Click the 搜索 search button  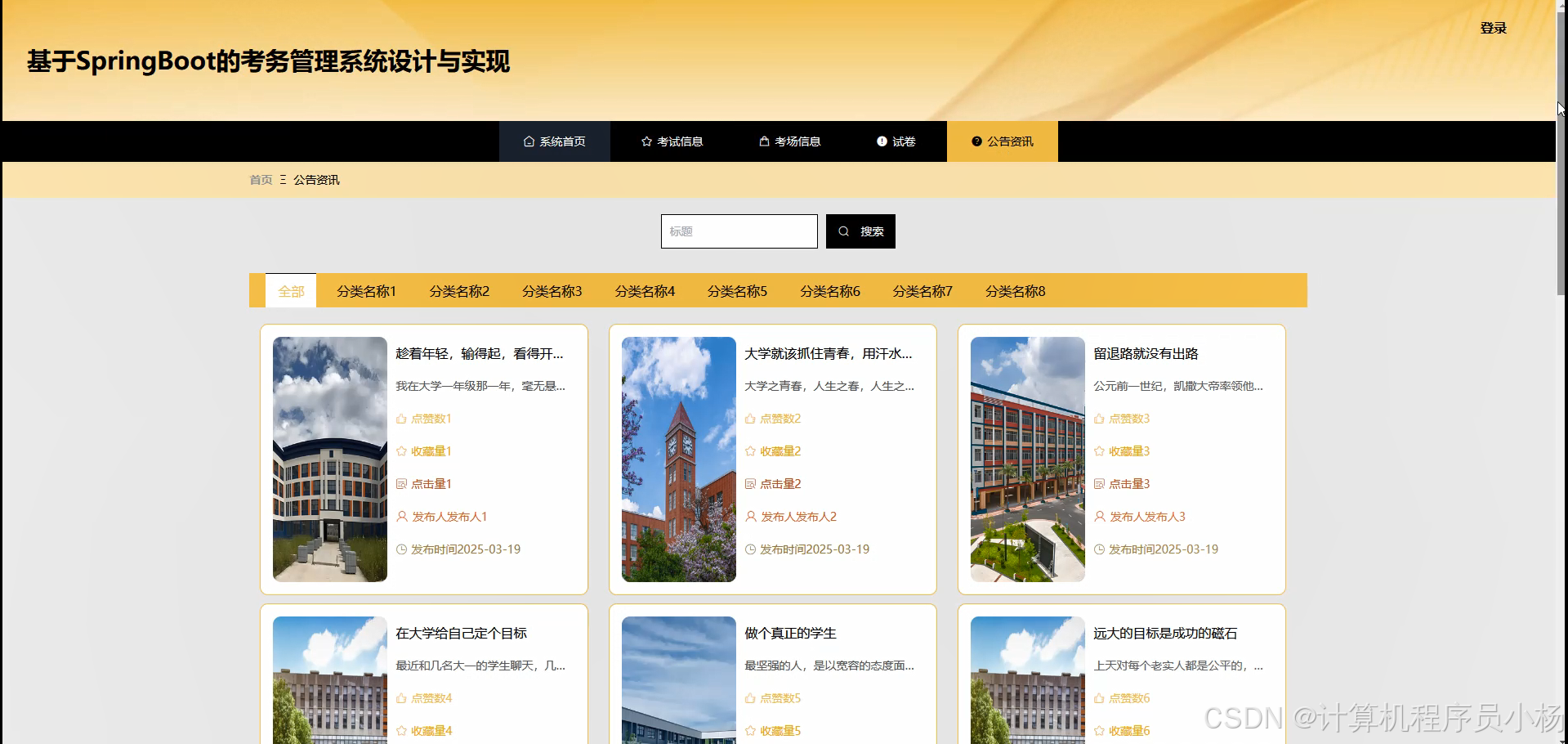tap(860, 231)
